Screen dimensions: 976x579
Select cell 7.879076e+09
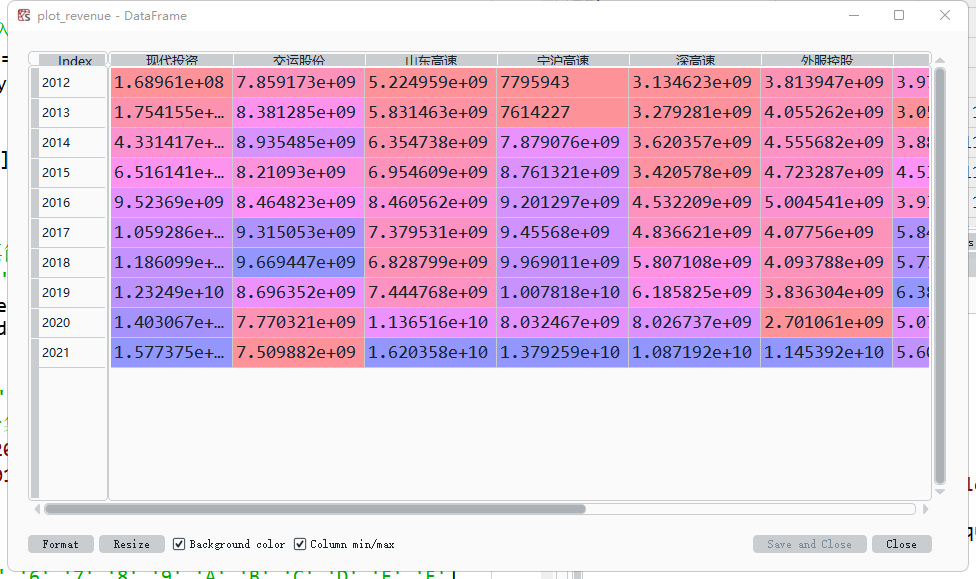point(563,143)
